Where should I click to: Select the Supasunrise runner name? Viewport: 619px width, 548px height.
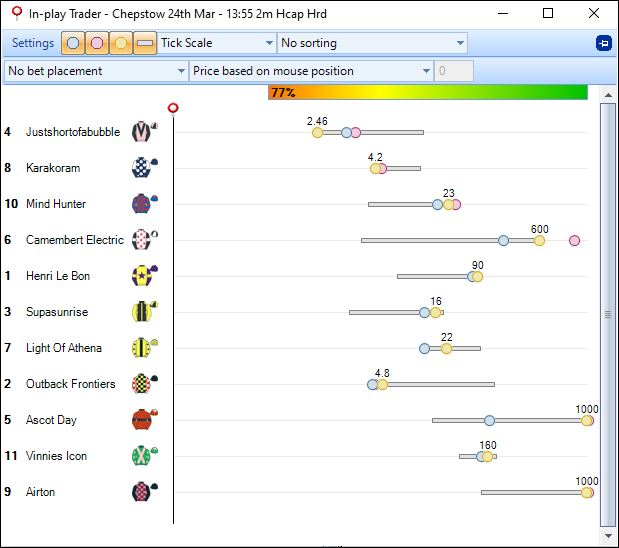coord(57,312)
